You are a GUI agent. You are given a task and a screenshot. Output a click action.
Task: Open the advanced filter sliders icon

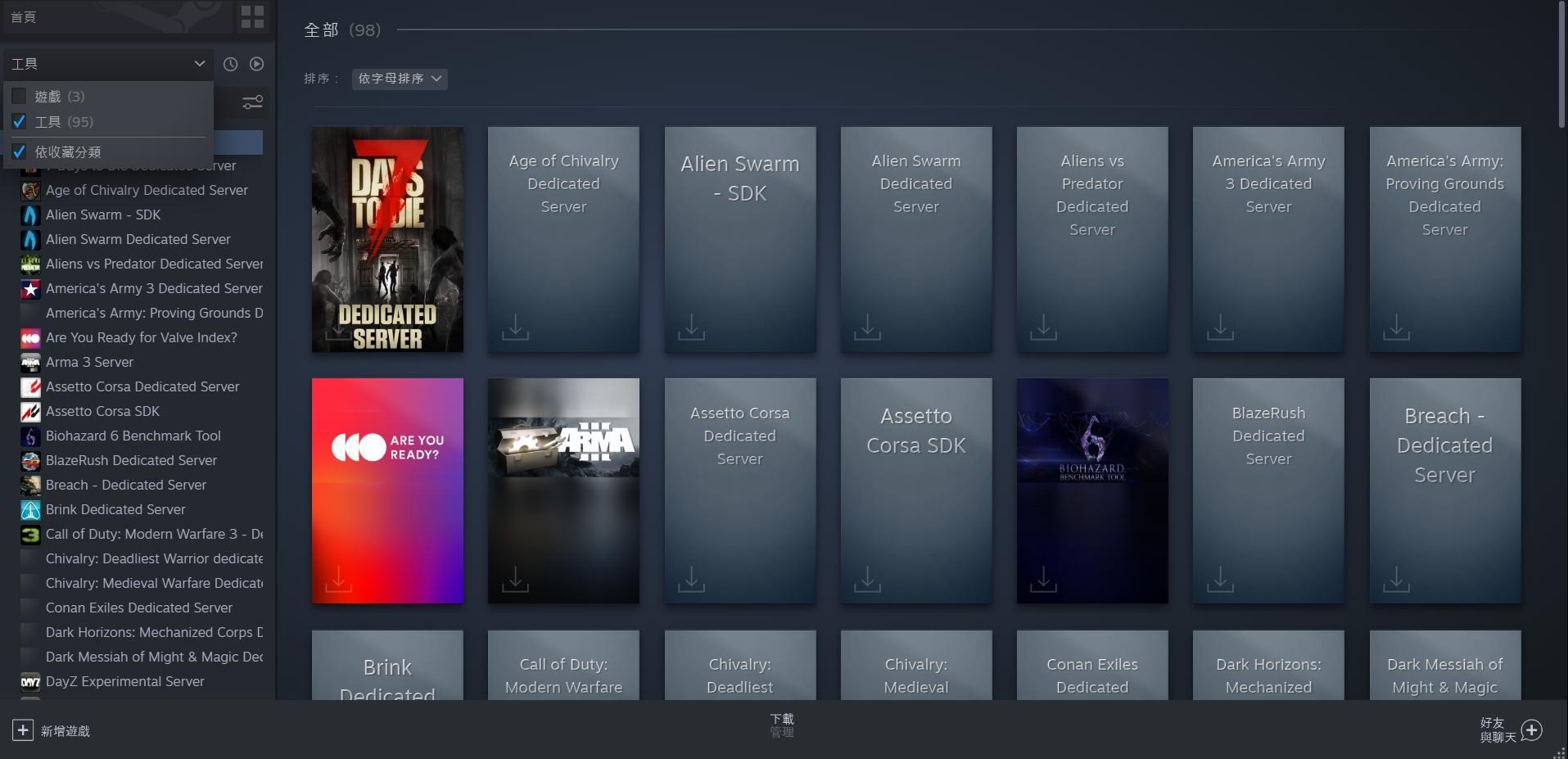coord(252,102)
